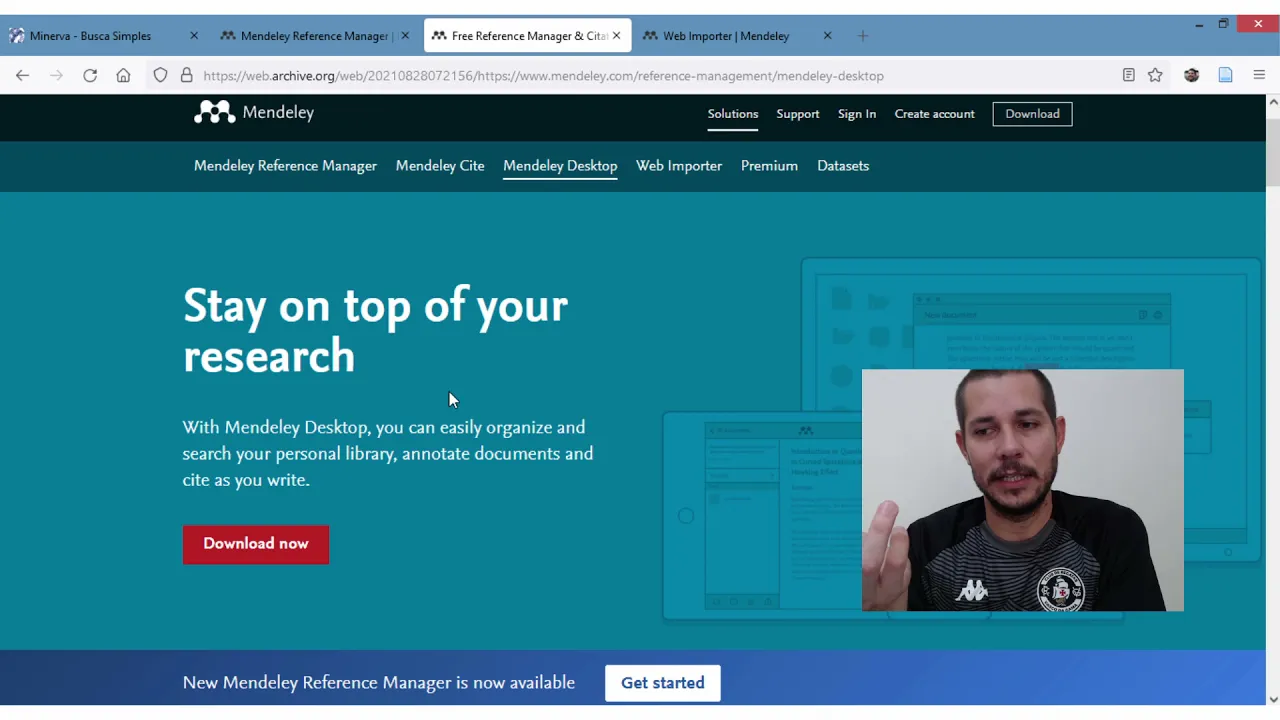
Task: Click the scrollbar up arrow
Action: (1273, 102)
